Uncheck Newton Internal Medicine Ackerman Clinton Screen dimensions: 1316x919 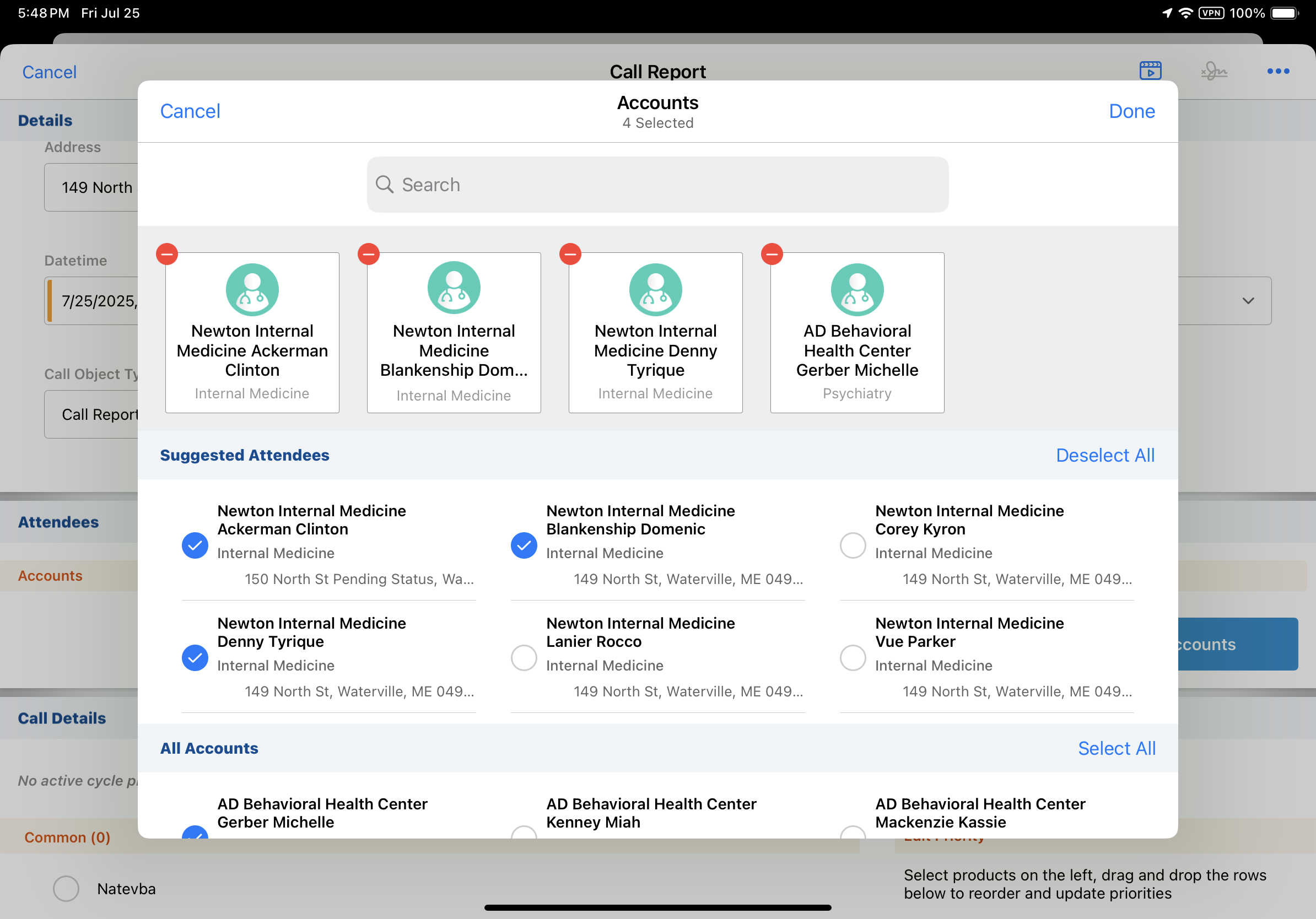(195, 545)
